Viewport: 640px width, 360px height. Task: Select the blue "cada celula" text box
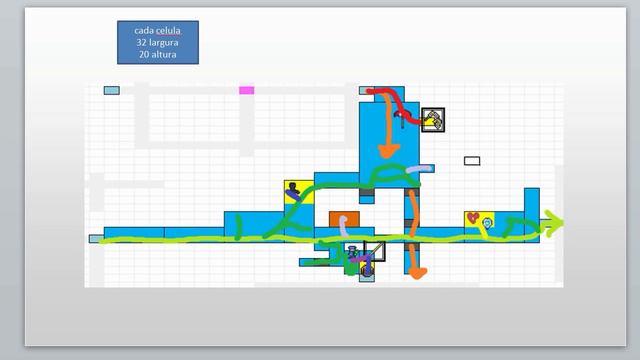(x=158, y=42)
